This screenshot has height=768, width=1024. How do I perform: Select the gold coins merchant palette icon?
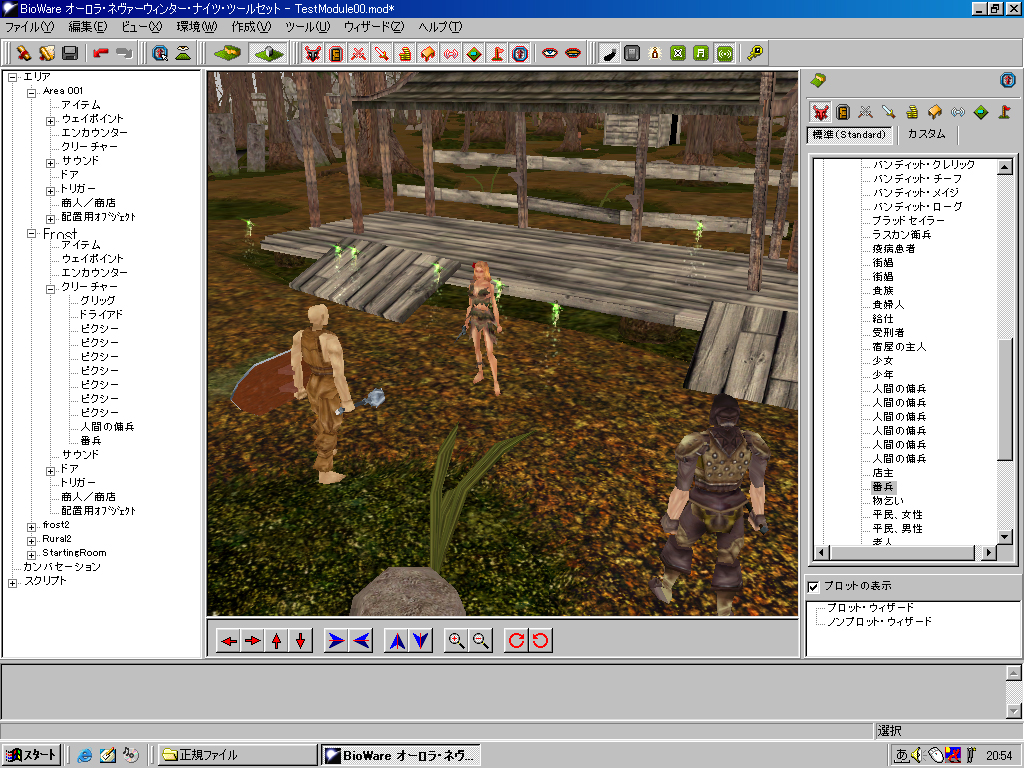(912, 112)
